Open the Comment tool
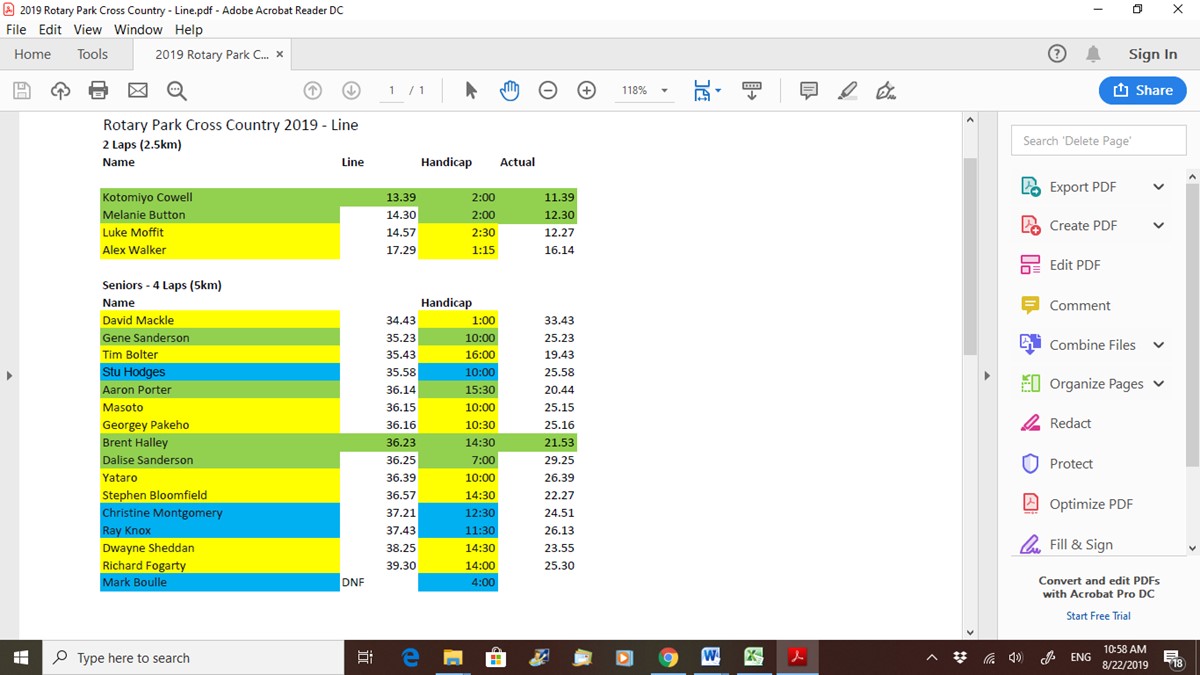The height and width of the screenshot is (675, 1200). coord(1065,305)
